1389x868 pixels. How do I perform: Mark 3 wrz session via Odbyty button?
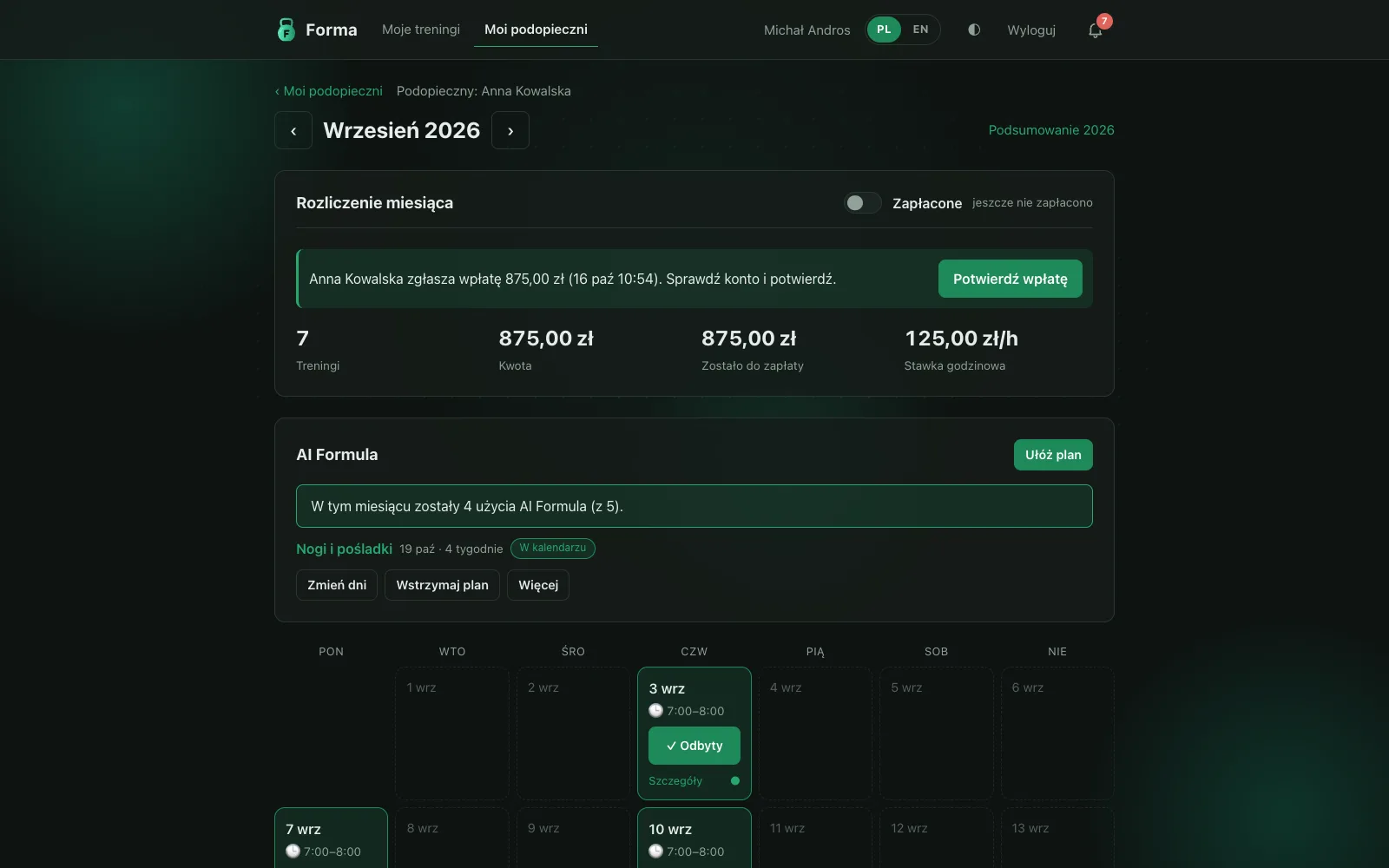click(x=694, y=746)
